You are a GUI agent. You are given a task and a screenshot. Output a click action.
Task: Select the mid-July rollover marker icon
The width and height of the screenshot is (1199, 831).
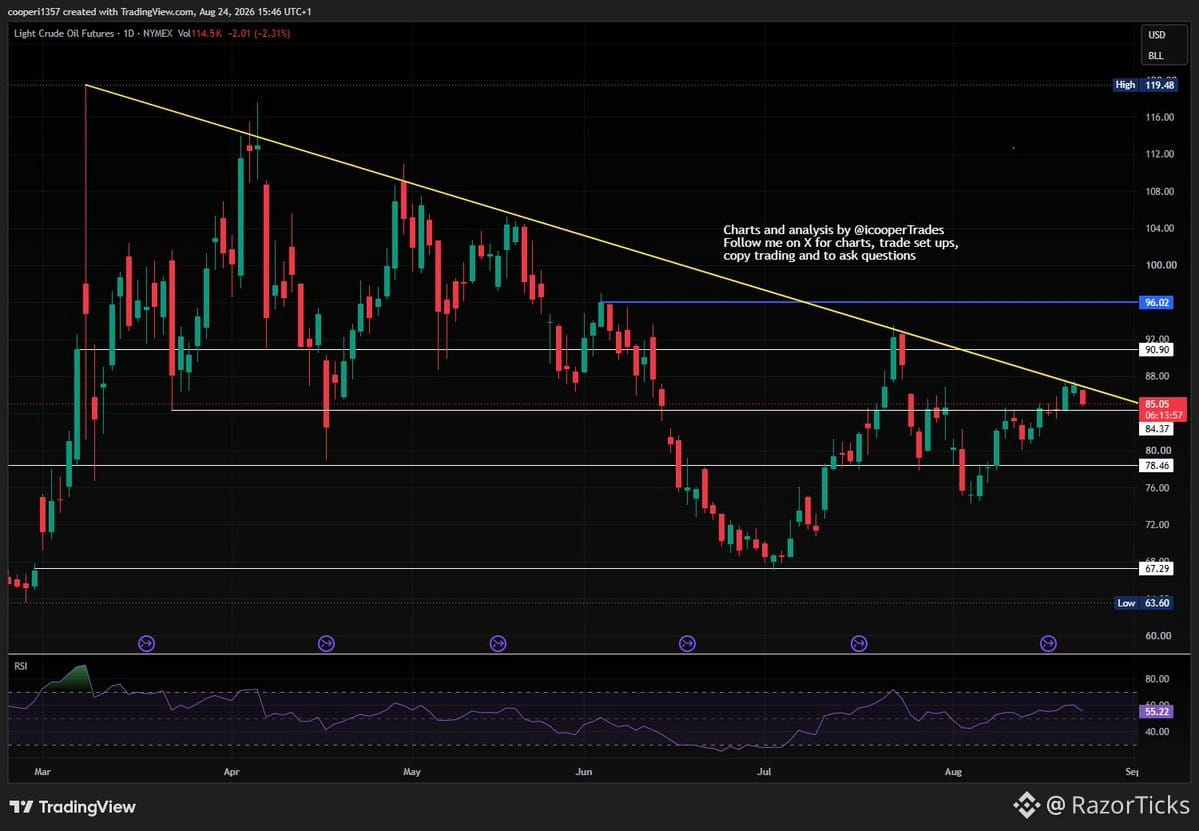[859, 644]
